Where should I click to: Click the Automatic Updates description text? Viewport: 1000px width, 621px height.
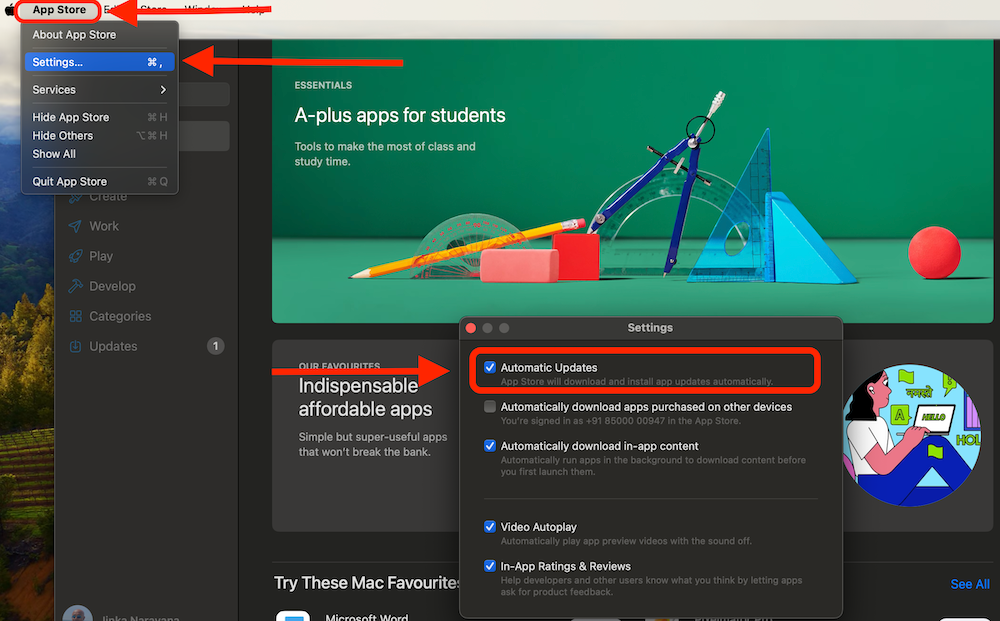click(x=636, y=382)
